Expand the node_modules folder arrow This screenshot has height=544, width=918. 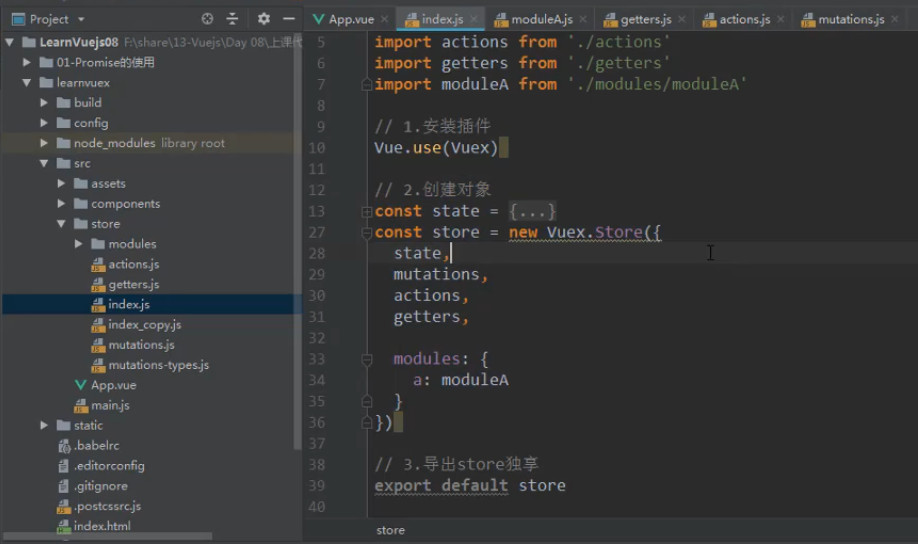(x=44, y=143)
